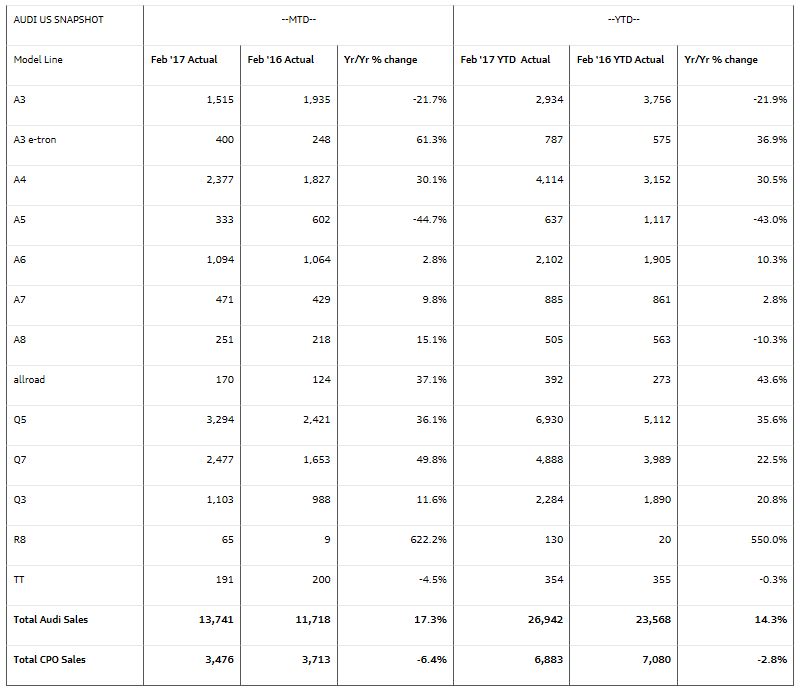Click the Feb '17 Actual column header
The image size is (800, 693).
(184, 59)
